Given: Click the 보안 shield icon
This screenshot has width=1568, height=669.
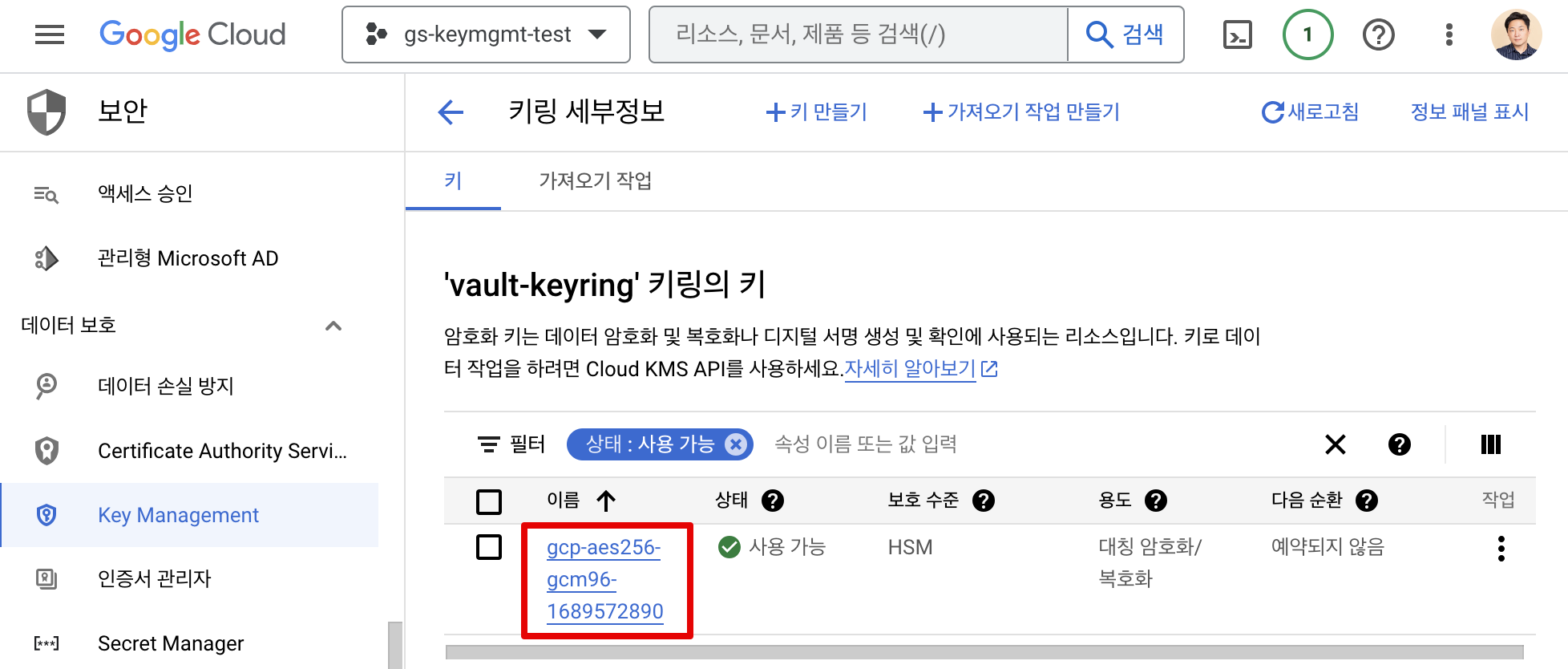Looking at the screenshot, I should coord(46,111).
